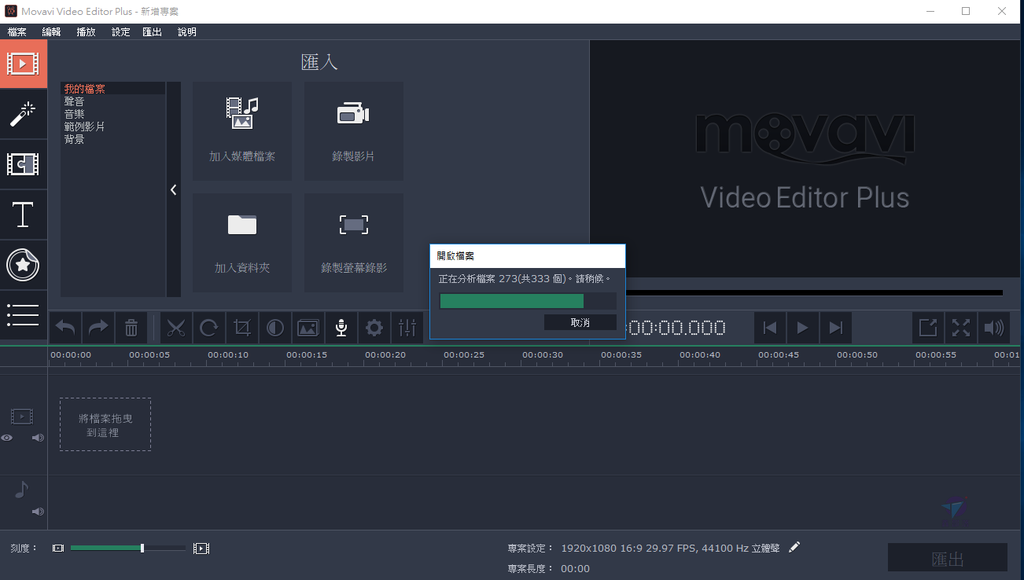
Task: Click the Rotate clip icon
Action: point(209,328)
